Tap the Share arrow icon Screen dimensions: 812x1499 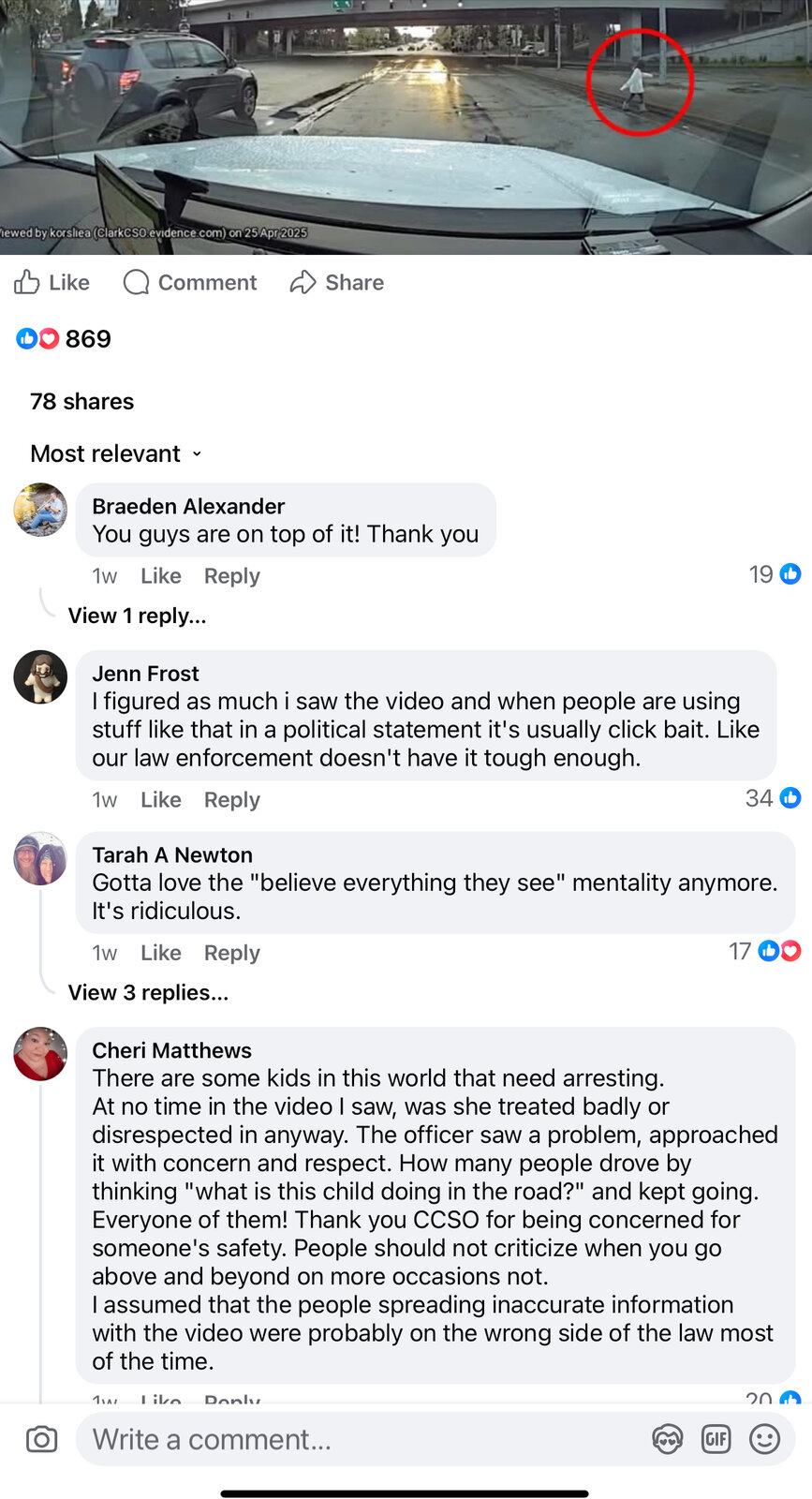tap(303, 282)
